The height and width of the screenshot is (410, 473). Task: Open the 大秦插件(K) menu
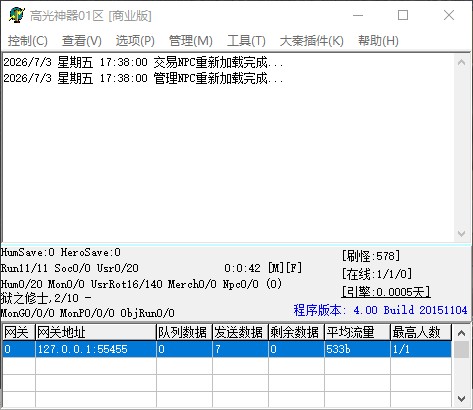point(312,41)
